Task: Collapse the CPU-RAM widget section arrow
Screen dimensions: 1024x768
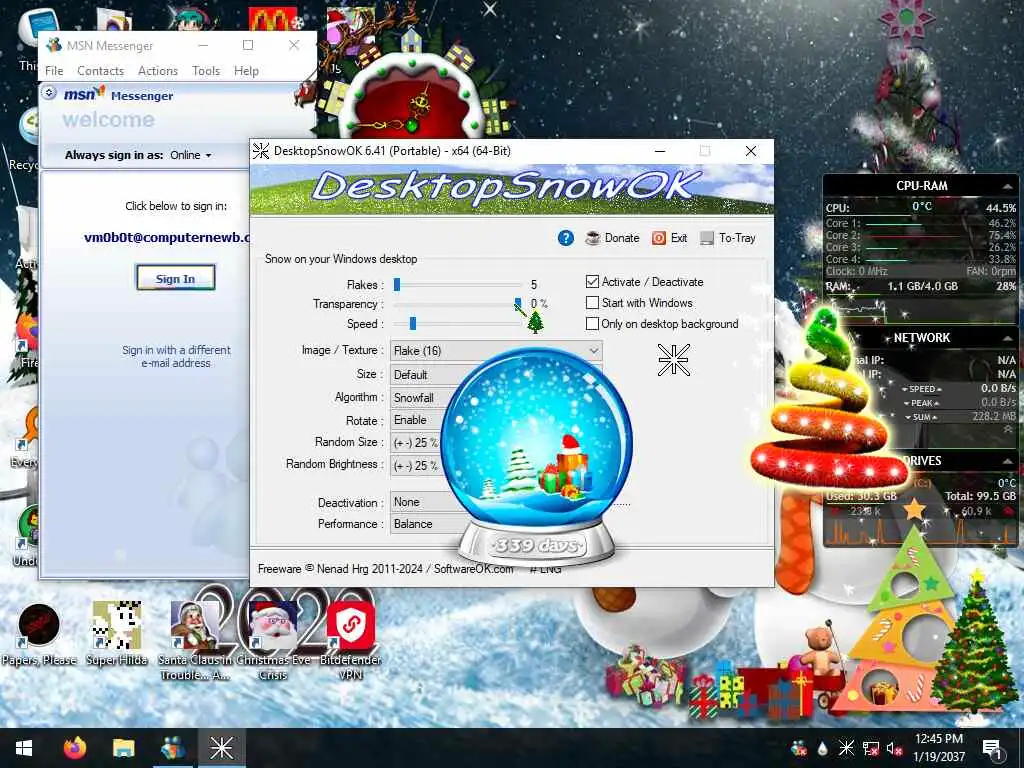Action: click(1006, 187)
